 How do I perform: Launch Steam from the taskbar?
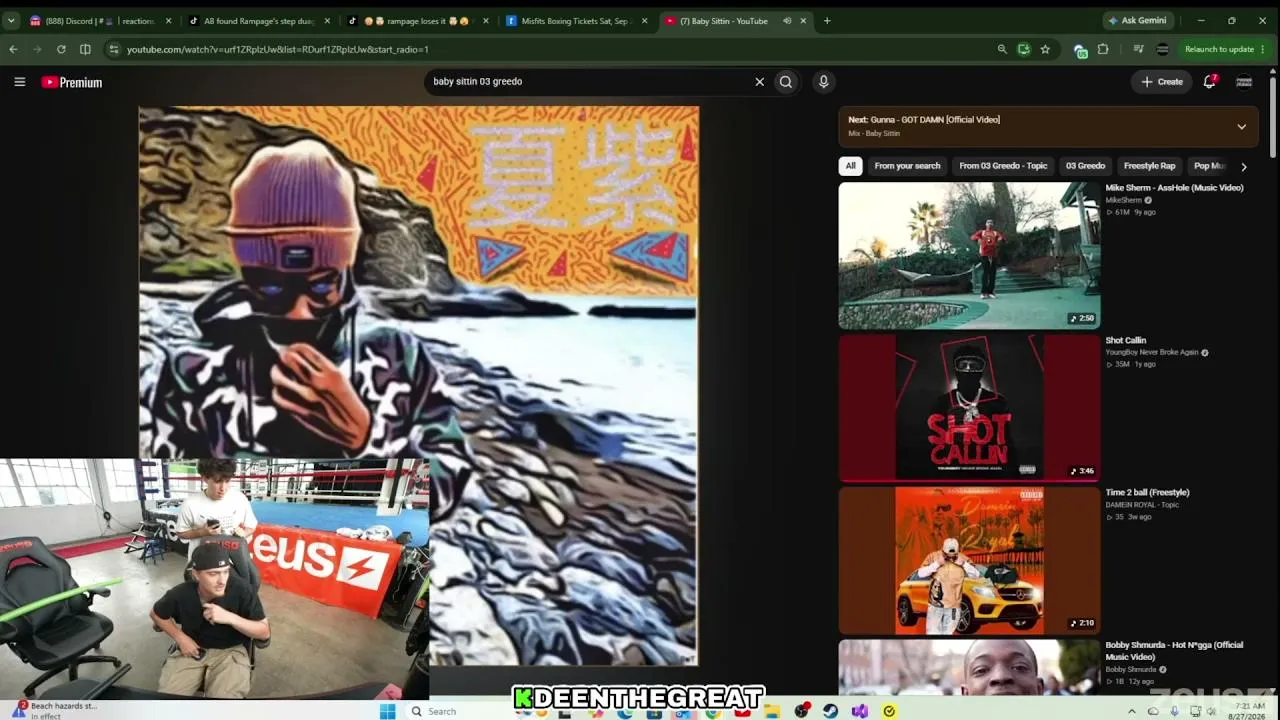click(x=830, y=711)
